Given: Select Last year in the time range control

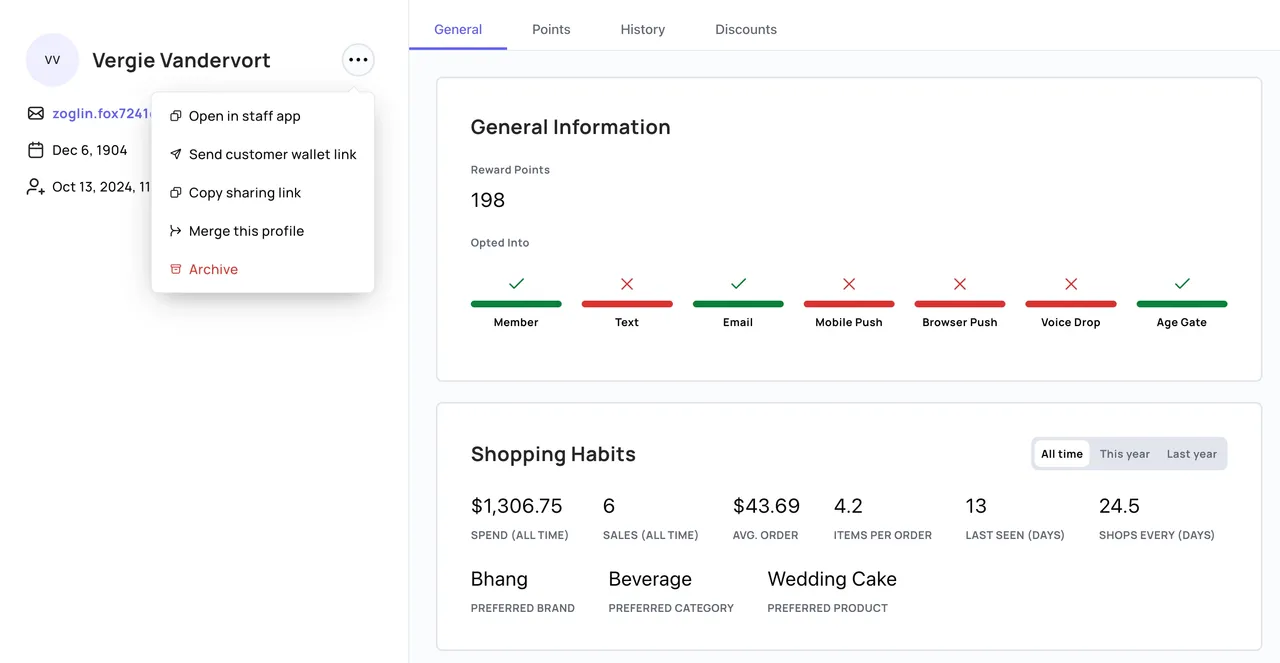Looking at the screenshot, I should tap(1191, 453).
